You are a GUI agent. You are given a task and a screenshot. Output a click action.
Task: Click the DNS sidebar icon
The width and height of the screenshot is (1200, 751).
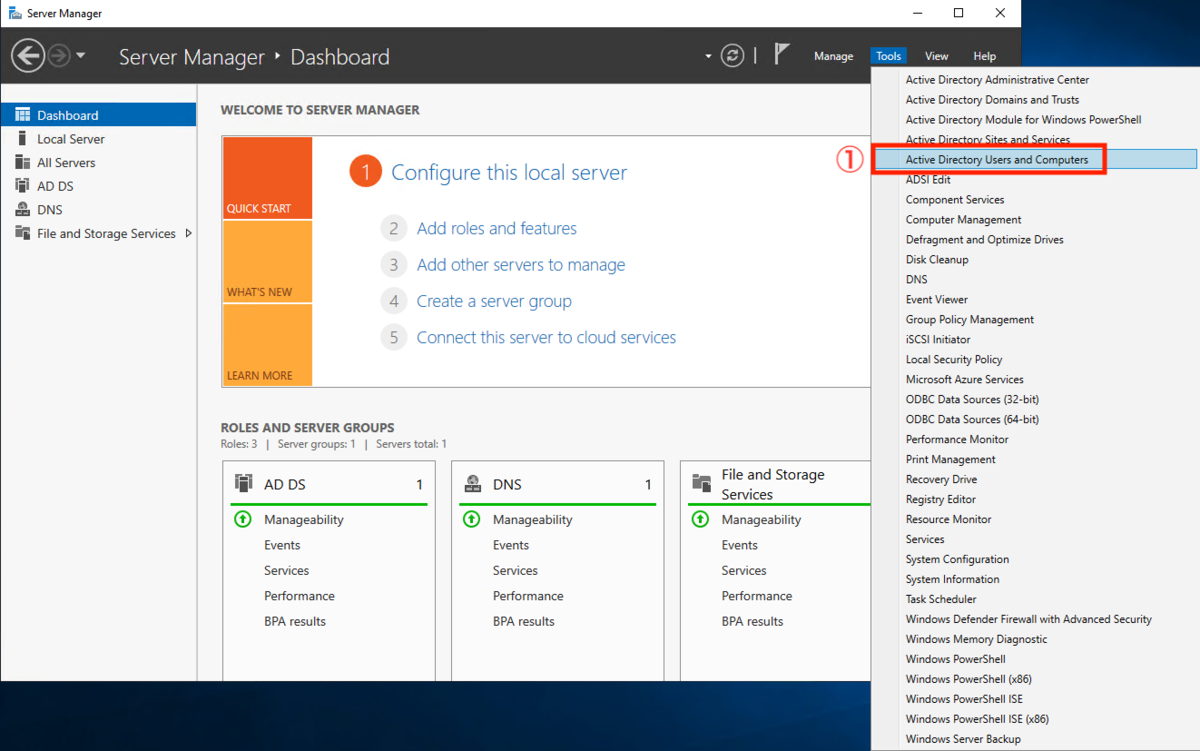click(x=22, y=209)
